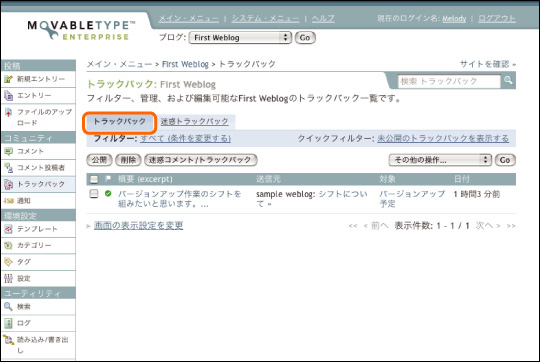
Task: Click the コメント投稿者 icon in sidebar
Action: coord(8,167)
